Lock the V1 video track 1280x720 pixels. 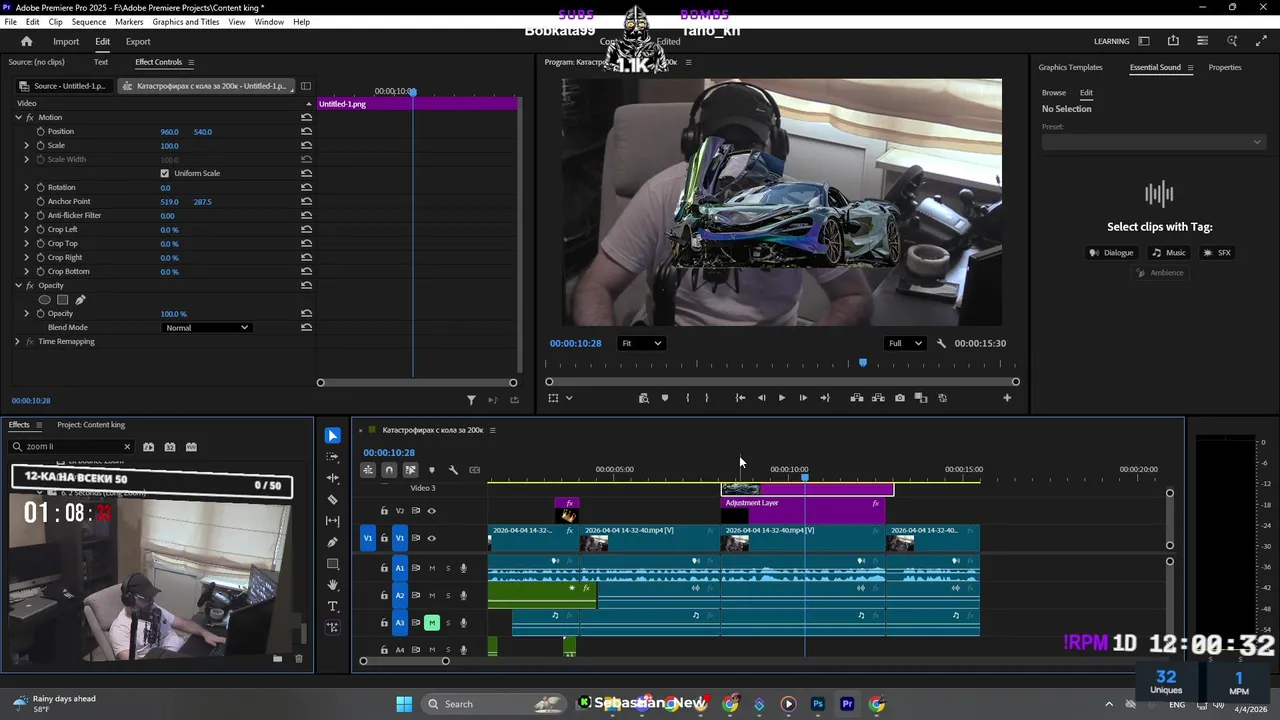click(x=384, y=538)
